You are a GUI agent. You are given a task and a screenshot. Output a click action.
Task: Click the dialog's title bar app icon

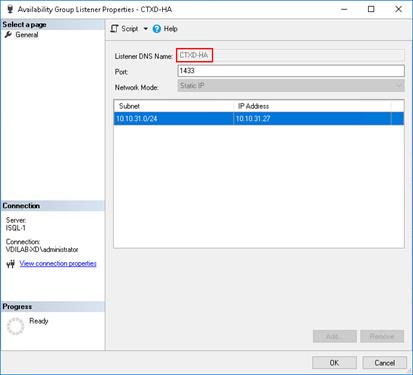tap(10, 9)
